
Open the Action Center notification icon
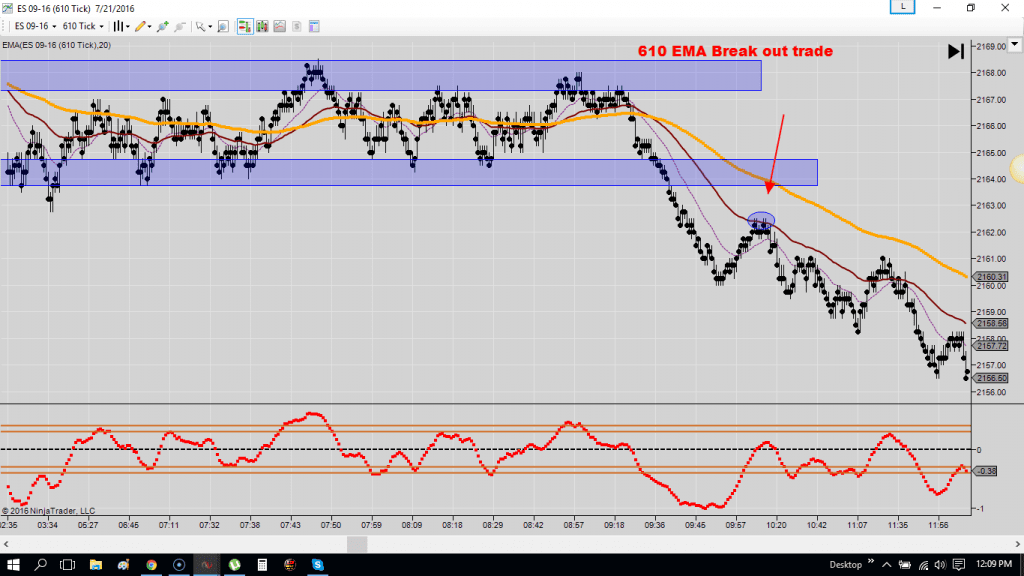(x=959, y=565)
